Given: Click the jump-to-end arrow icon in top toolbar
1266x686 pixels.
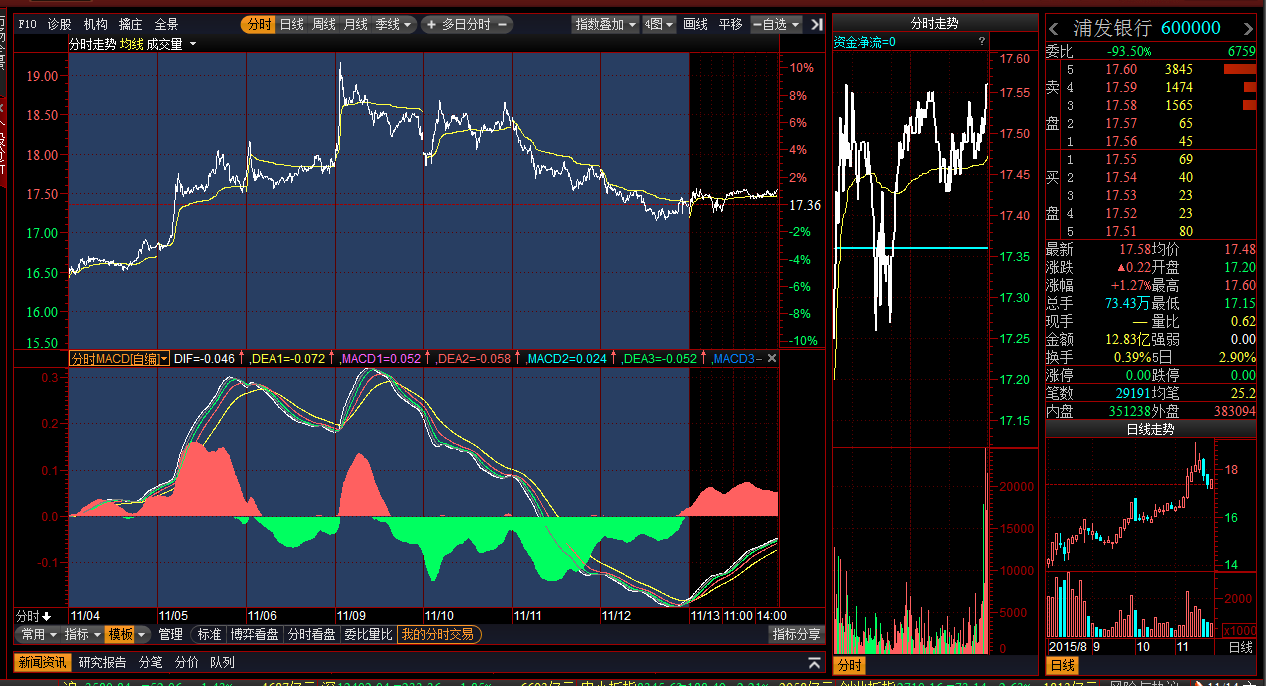Looking at the screenshot, I should tap(817, 24).
